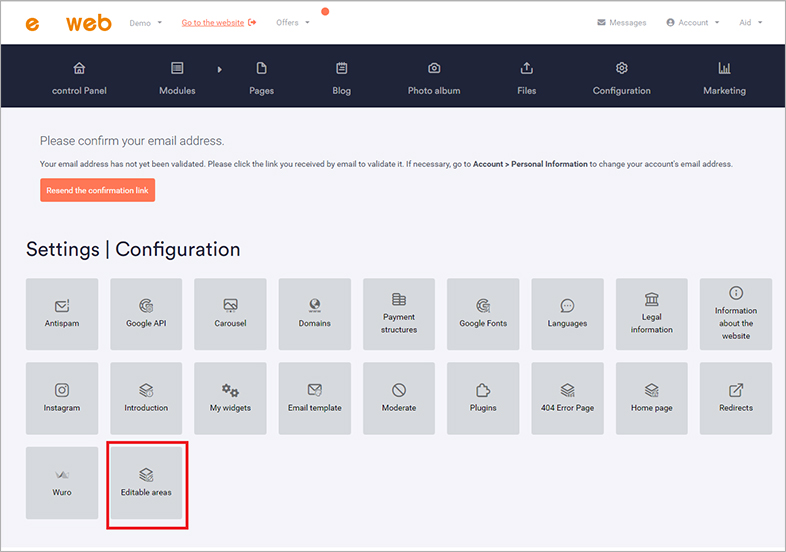Open the My widgets tile
Viewport: 786px width, 552px height.
tap(230, 398)
